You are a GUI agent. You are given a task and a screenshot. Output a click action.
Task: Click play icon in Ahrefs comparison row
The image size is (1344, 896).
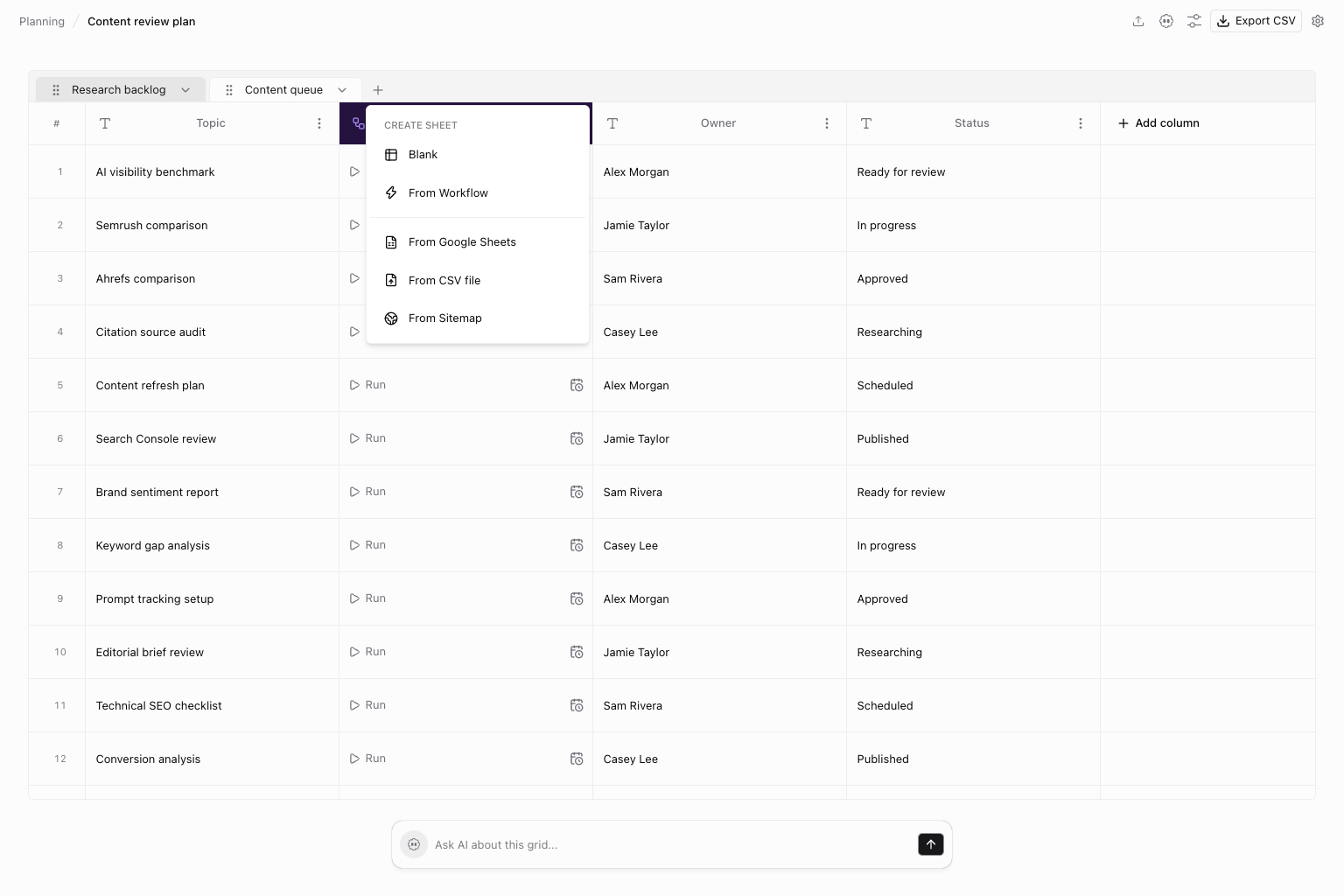click(x=354, y=278)
